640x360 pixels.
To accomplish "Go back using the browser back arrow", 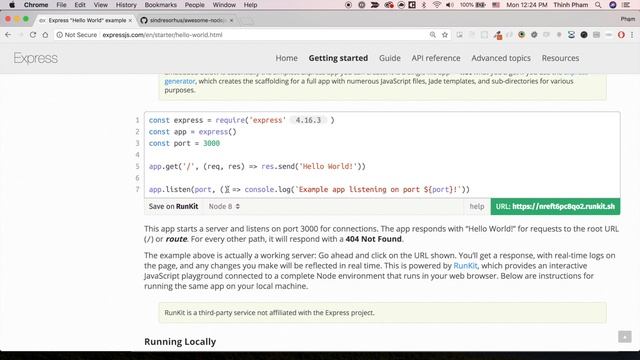I will pyautogui.click(x=8, y=35).
